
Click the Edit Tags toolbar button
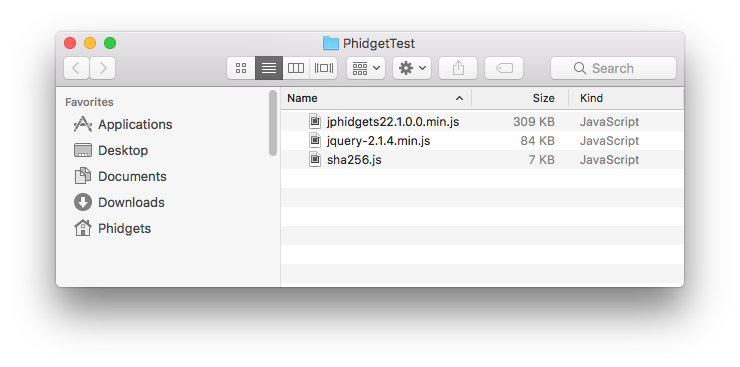tap(504, 68)
